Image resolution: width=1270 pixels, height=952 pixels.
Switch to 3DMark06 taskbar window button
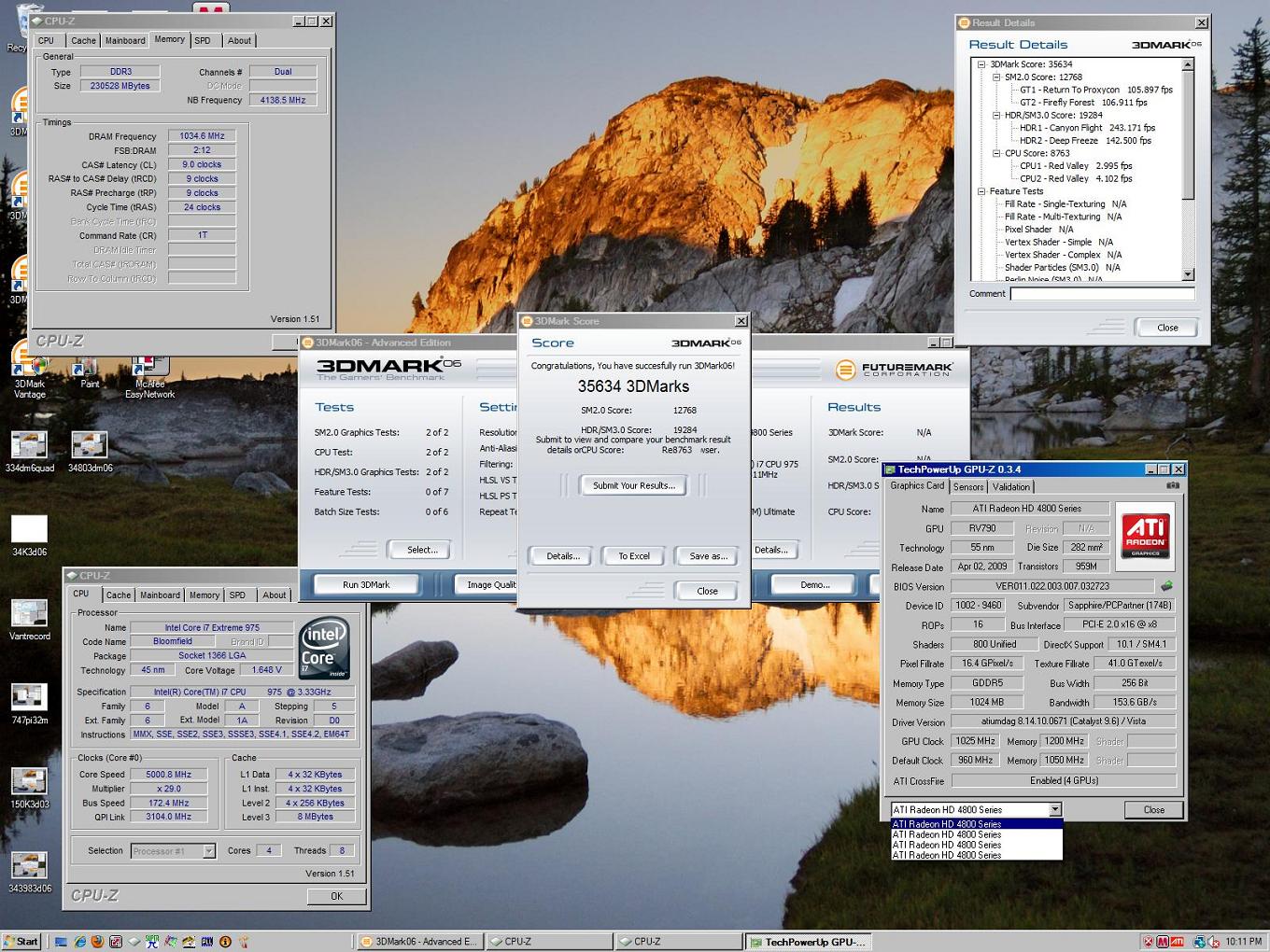click(420, 942)
